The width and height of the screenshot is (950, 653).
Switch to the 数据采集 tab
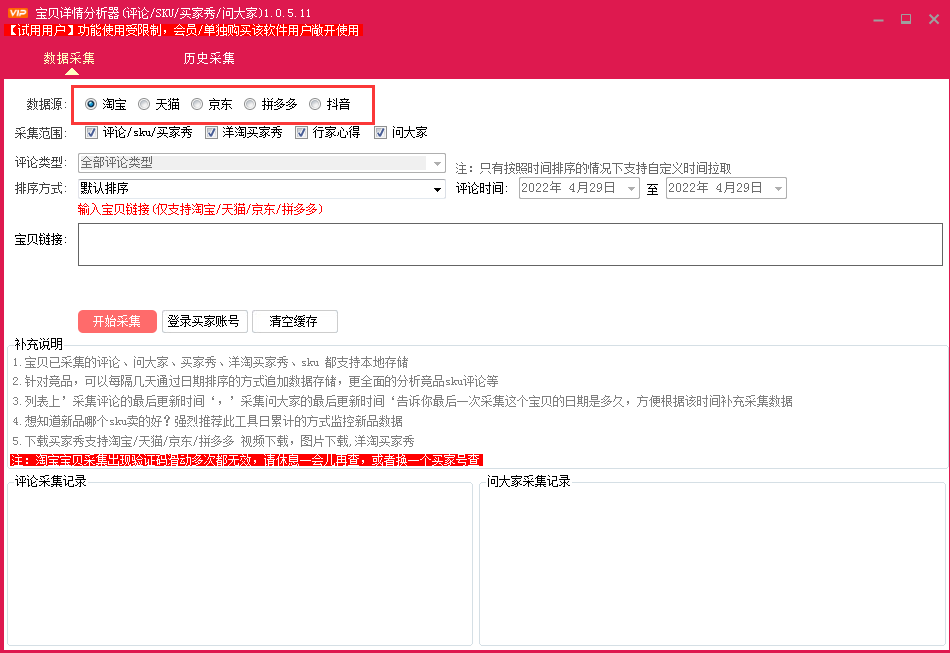click(69, 58)
